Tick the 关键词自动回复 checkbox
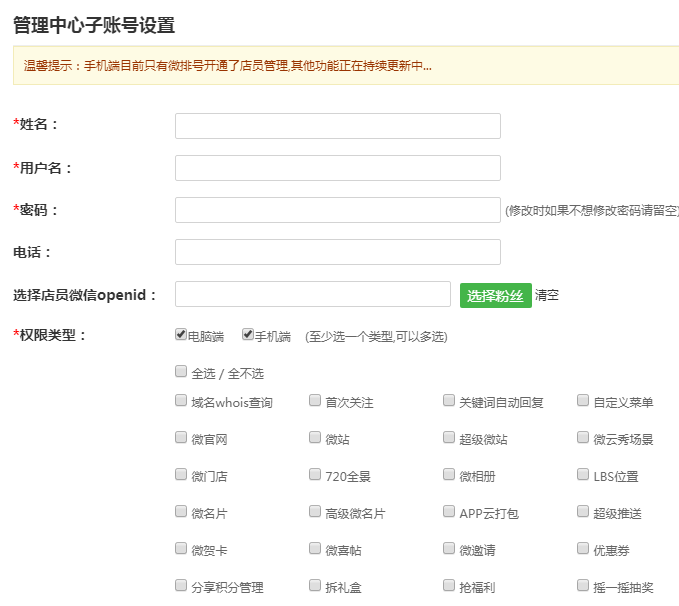 [x=449, y=401]
